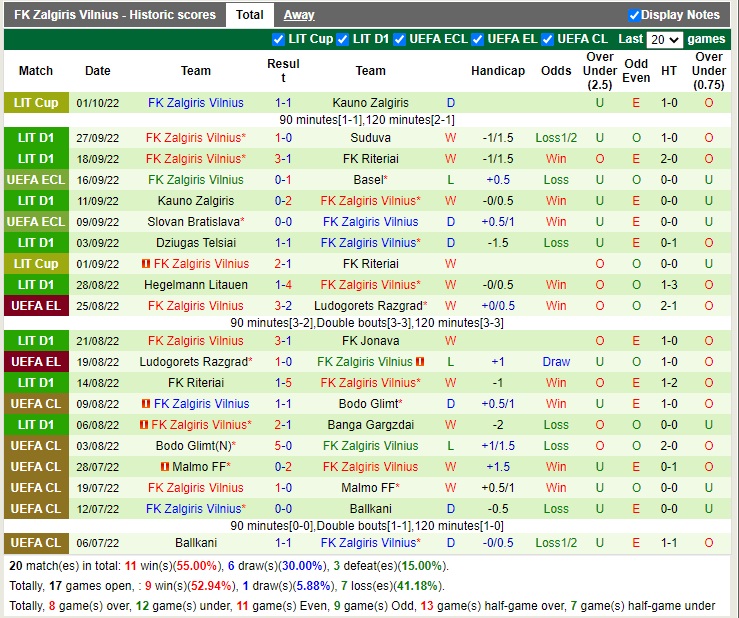Click the 3-2 result versus Ludogorets
The width and height of the screenshot is (739, 618).
pos(283,305)
